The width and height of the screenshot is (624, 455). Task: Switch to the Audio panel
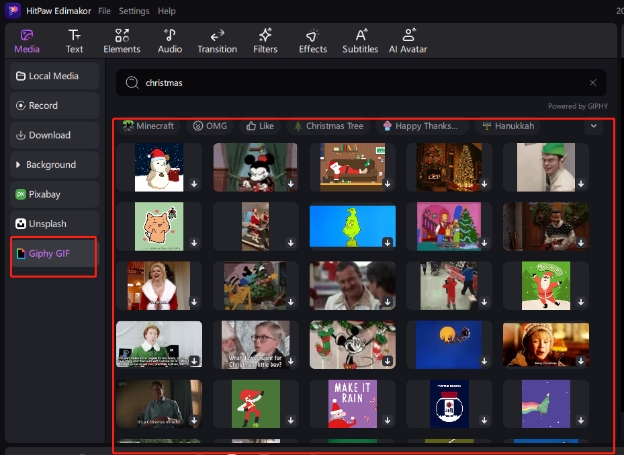(x=170, y=40)
